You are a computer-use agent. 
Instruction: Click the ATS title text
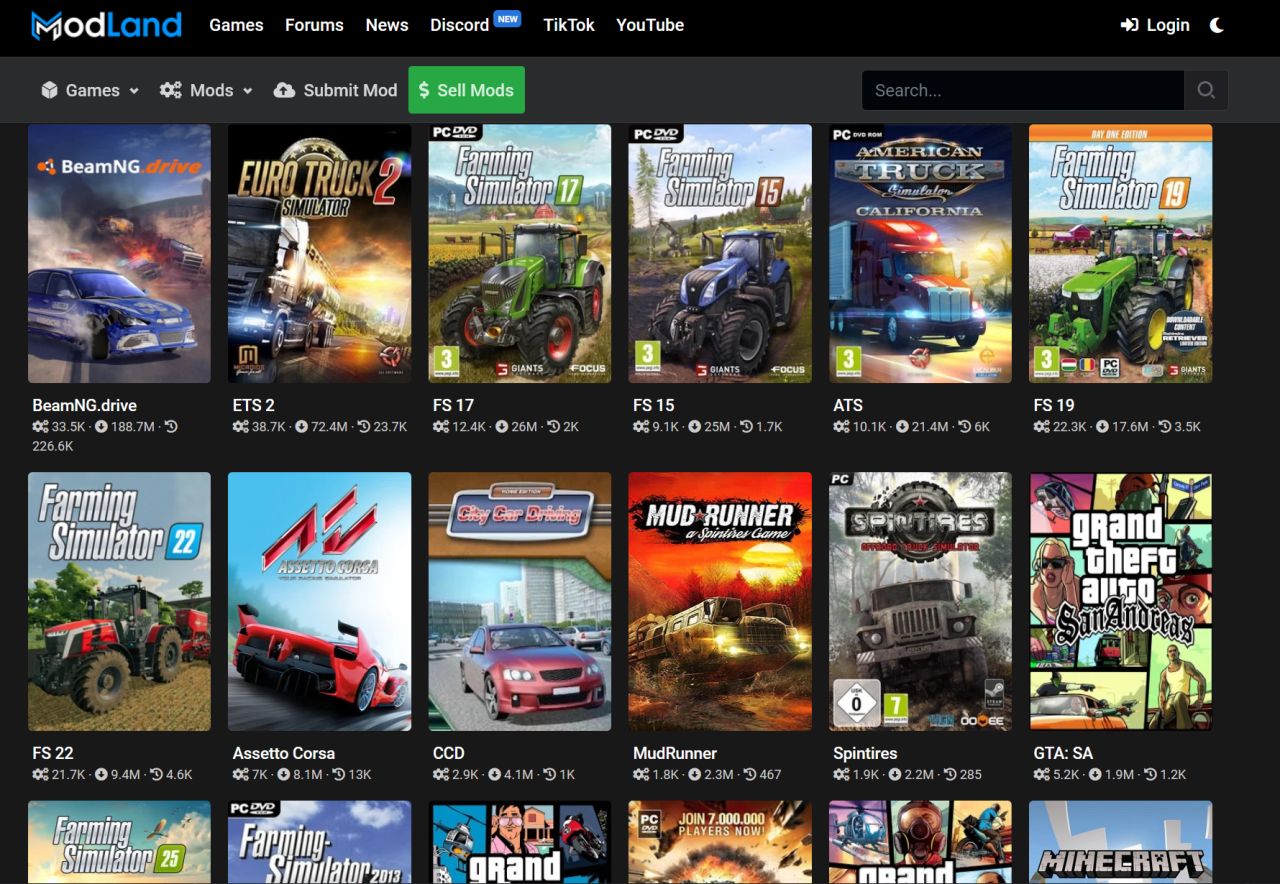coord(848,405)
